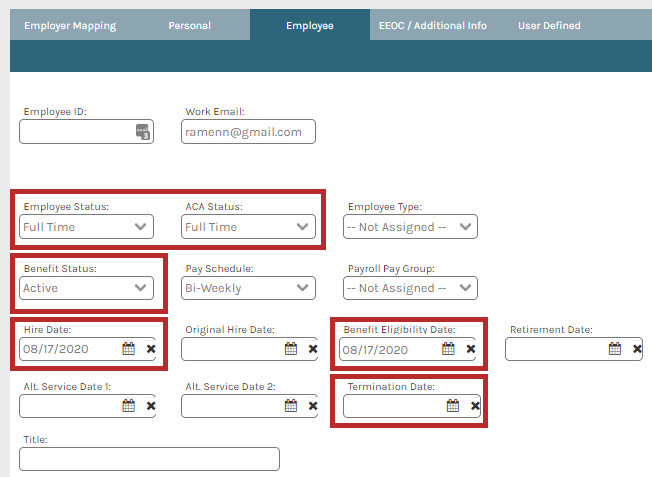Clear the Benefit Eligibility Date value

pyautogui.click(x=470, y=349)
